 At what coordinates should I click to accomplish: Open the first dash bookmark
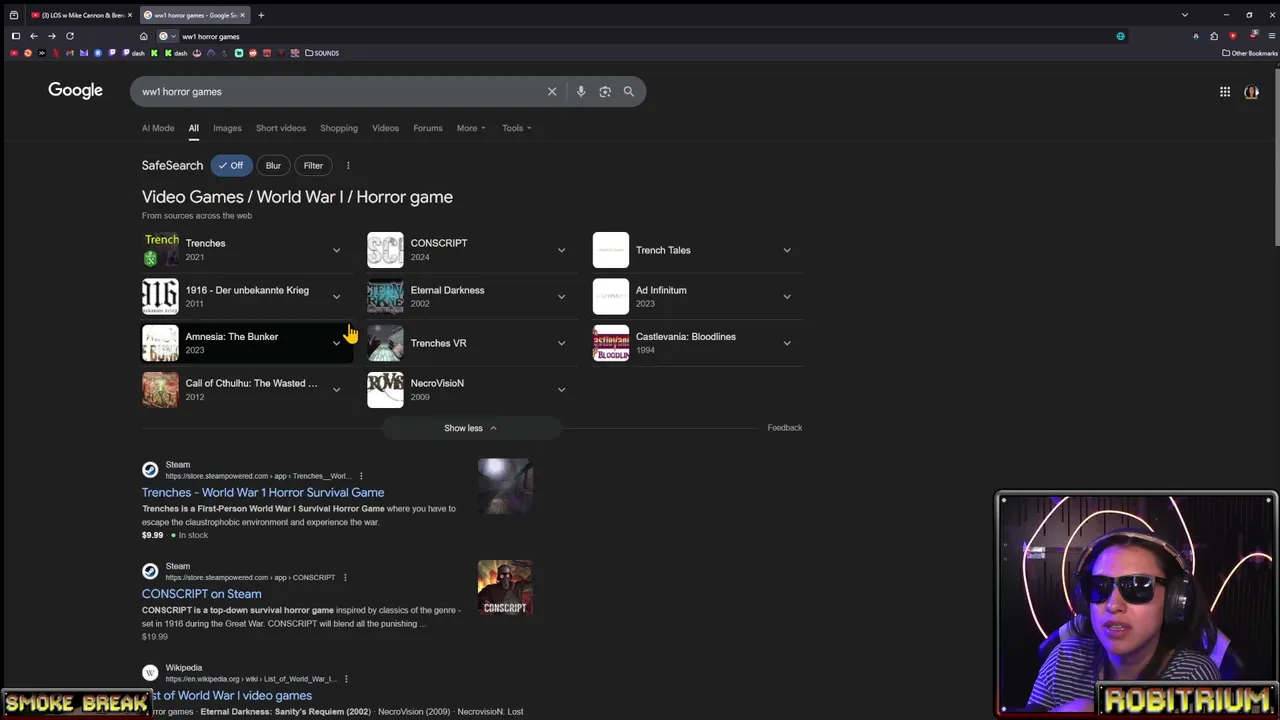pyautogui.click(x=134, y=53)
